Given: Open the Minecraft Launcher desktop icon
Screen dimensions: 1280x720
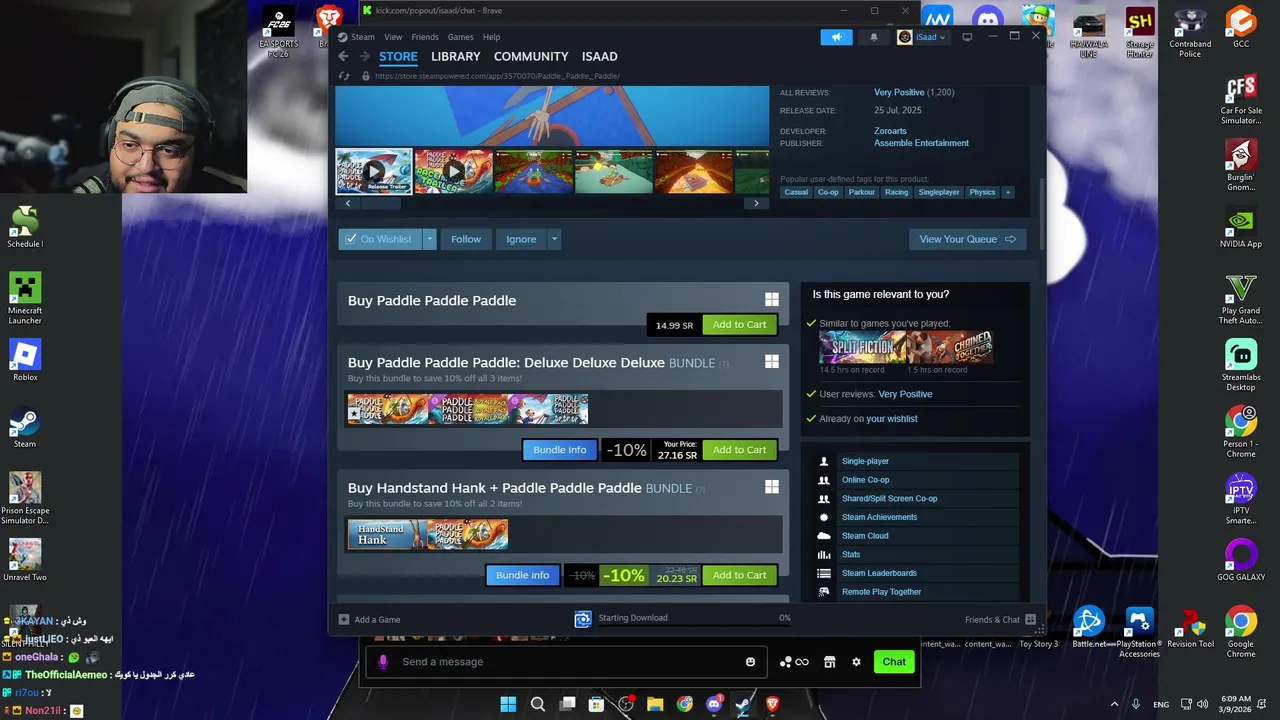Looking at the screenshot, I should tap(25, 297).
